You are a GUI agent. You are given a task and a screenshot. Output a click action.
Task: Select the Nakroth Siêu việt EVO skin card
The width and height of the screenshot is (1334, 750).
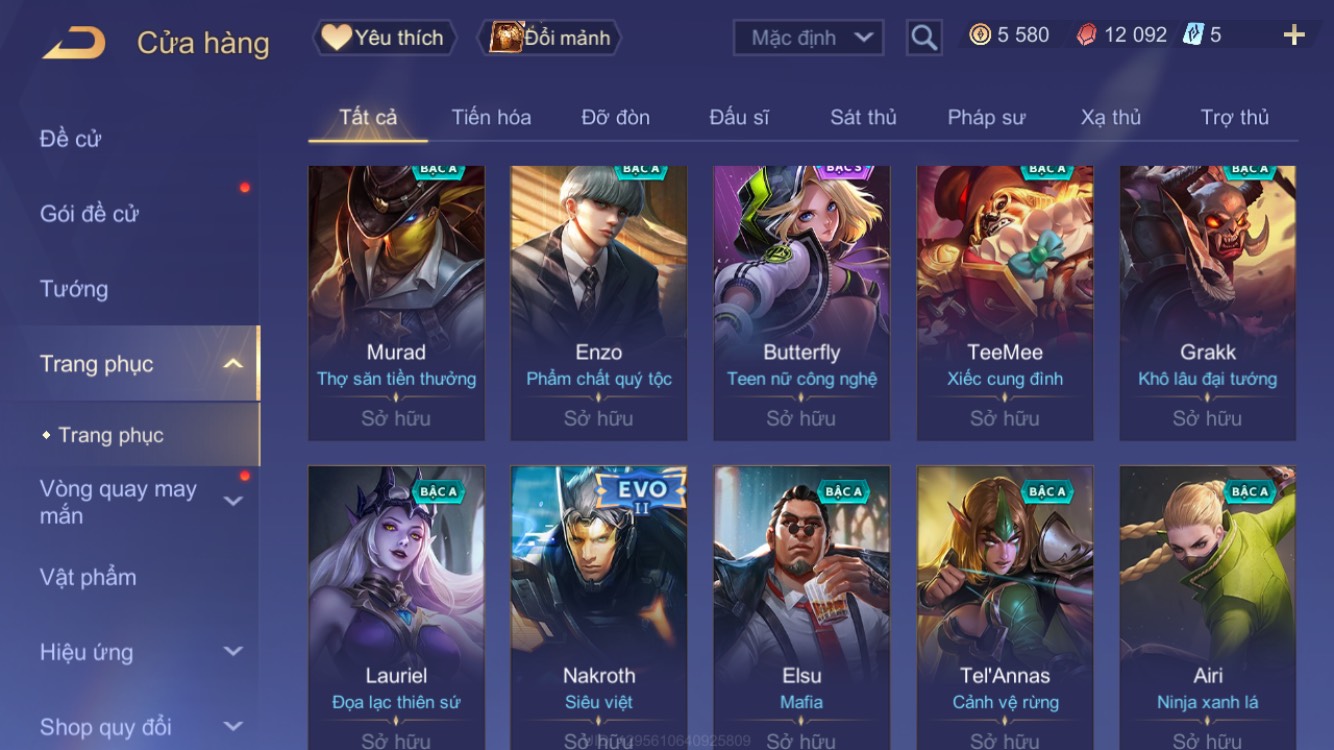pyautogui.click(x=598, y=608)
